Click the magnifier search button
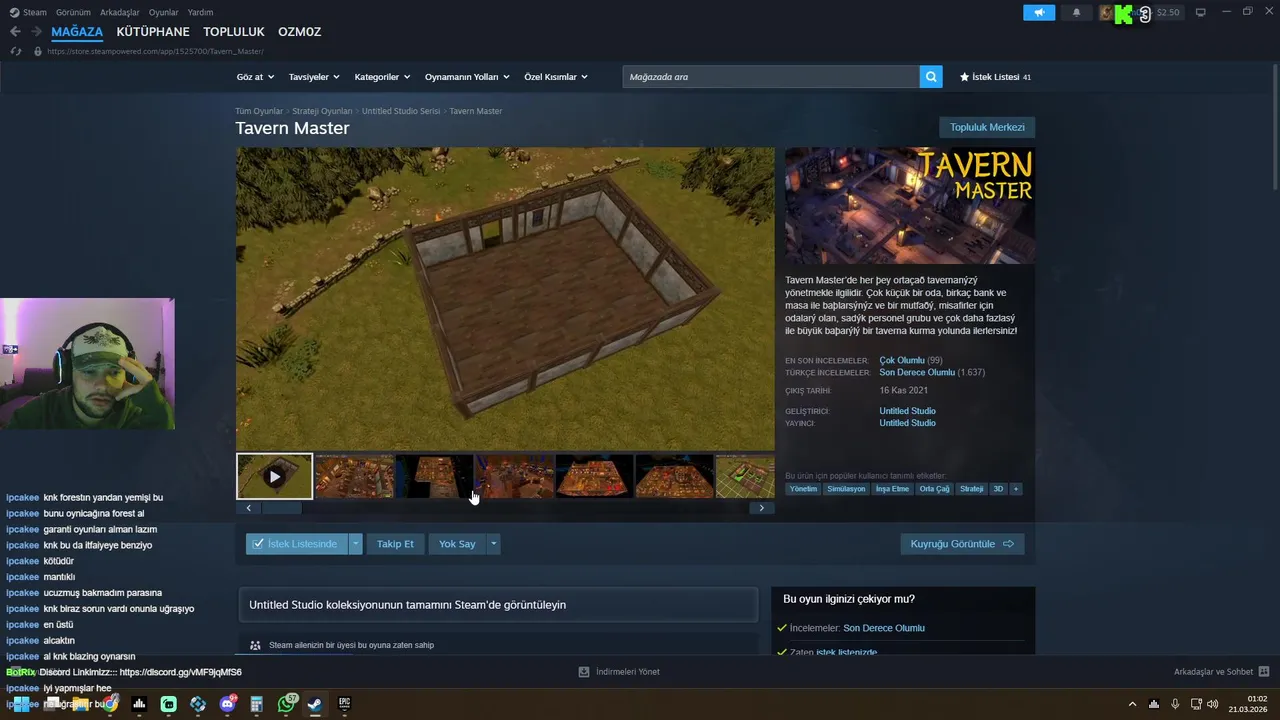The width and height of the screenshot is (1280, 720). (931, 76)
